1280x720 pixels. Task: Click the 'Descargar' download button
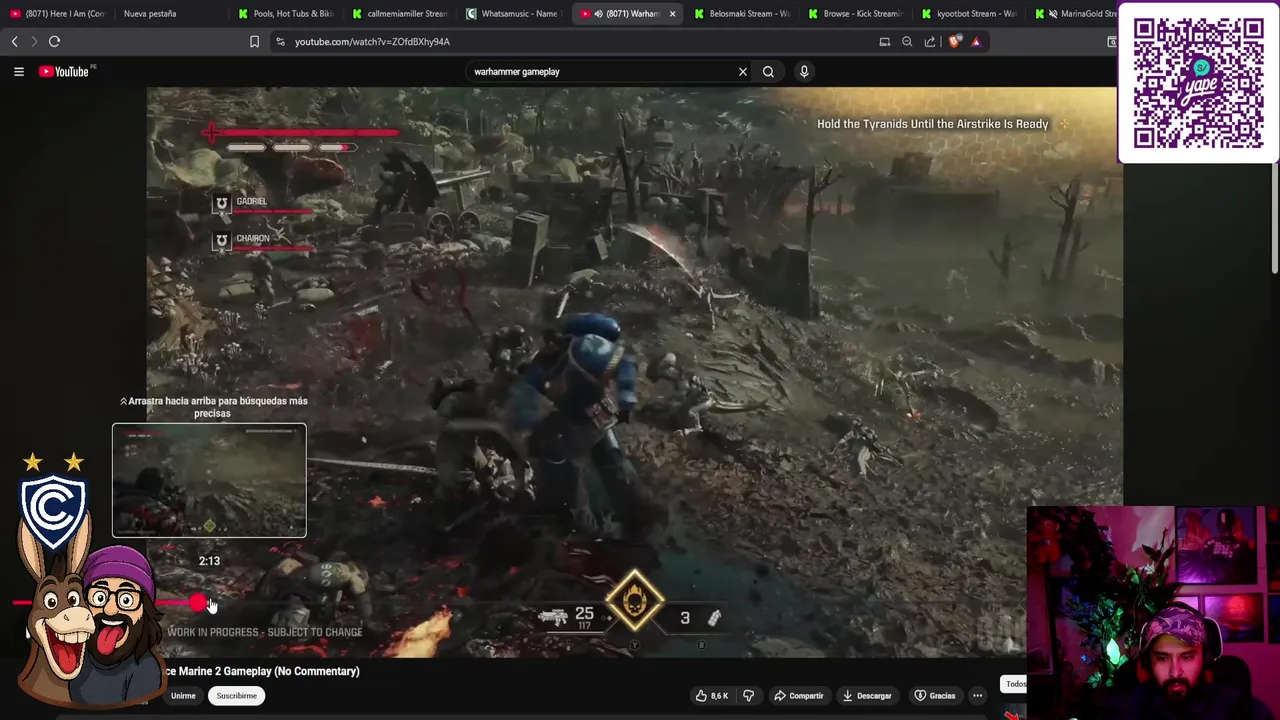866,696
